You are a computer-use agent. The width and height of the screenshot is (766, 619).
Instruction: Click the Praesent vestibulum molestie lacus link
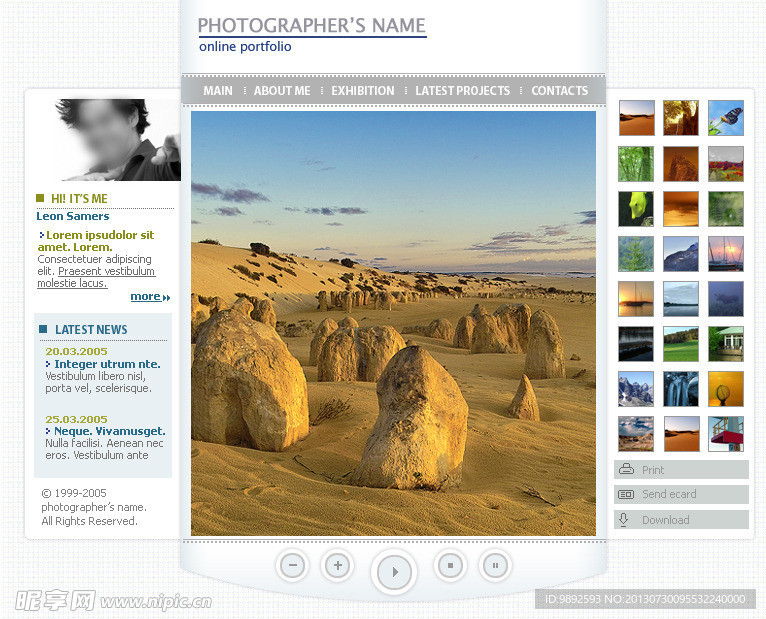[x=96, y=277]
